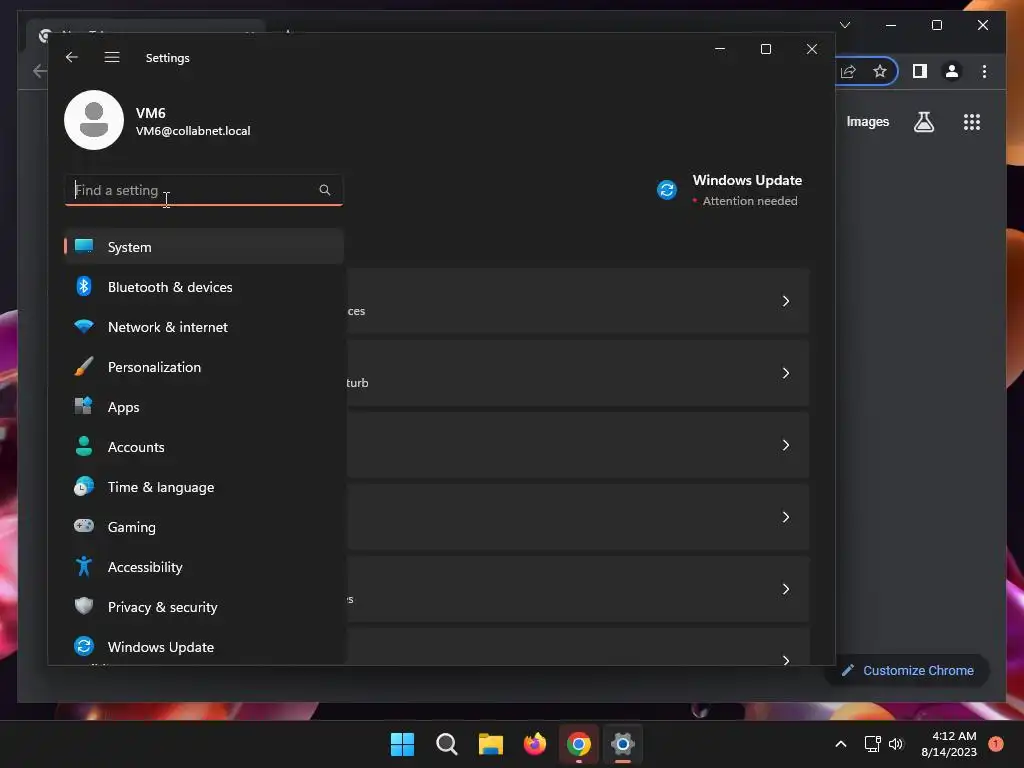Open Google apps grid in Chrome
This screenshot has height=768, width=1024.
972,122
